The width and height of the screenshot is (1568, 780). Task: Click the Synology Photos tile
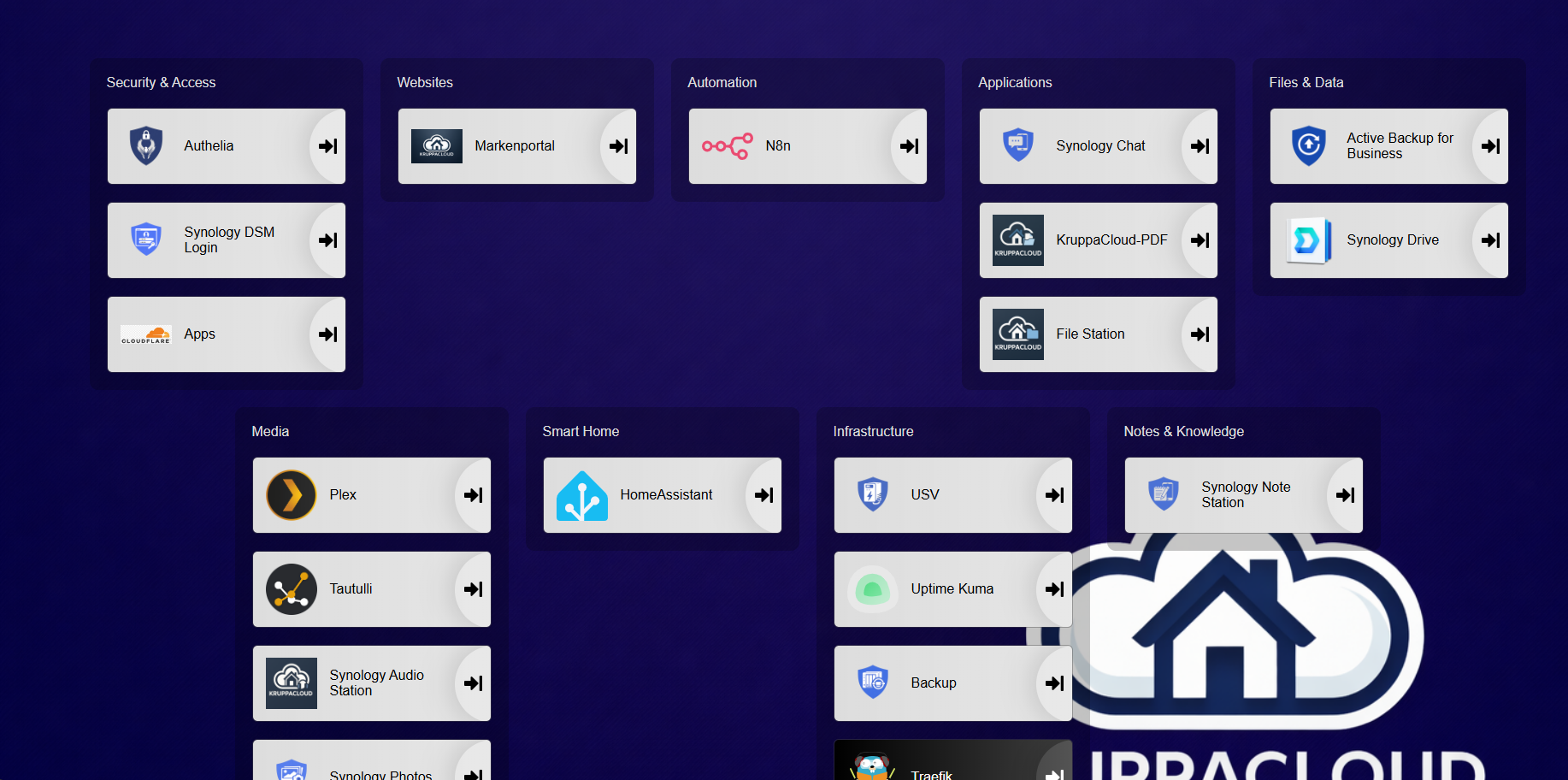372,768
